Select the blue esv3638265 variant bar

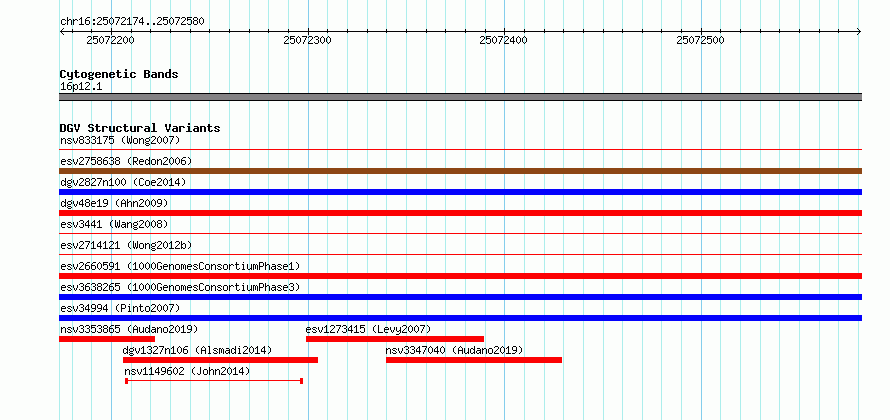(460, 297)
